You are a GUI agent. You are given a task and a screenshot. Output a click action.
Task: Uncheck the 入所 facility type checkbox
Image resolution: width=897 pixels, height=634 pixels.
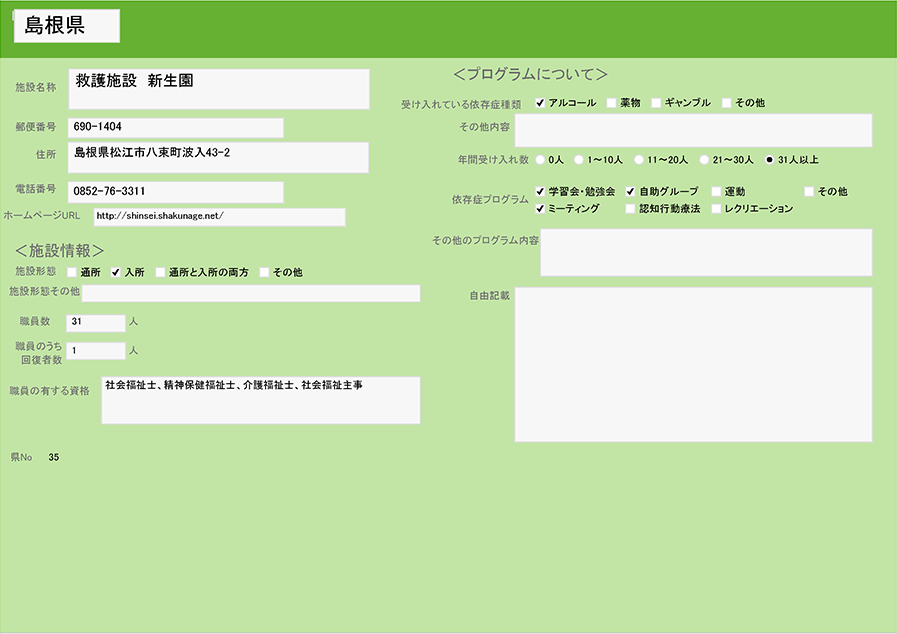116,272
